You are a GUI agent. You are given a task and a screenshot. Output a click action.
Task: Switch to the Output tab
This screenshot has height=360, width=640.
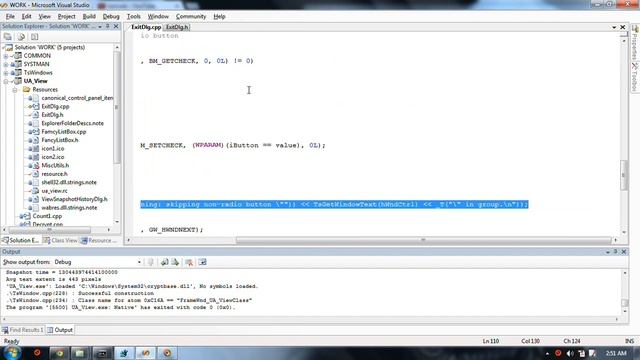click(x=60, y=330)
